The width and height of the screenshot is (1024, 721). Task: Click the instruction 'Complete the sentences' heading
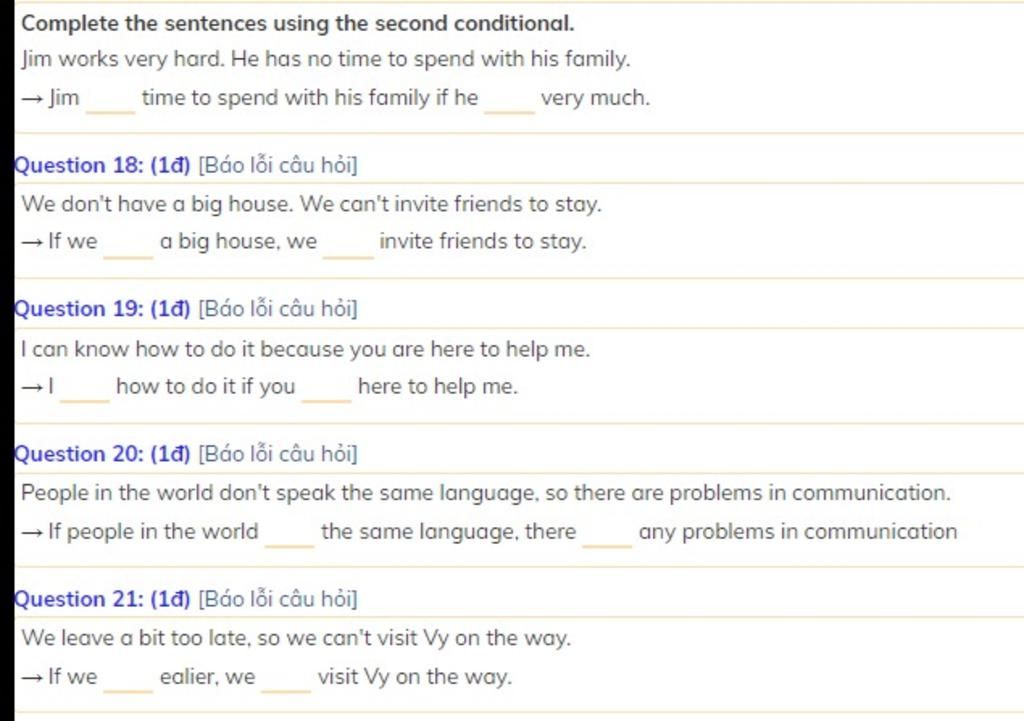point(298,24)
